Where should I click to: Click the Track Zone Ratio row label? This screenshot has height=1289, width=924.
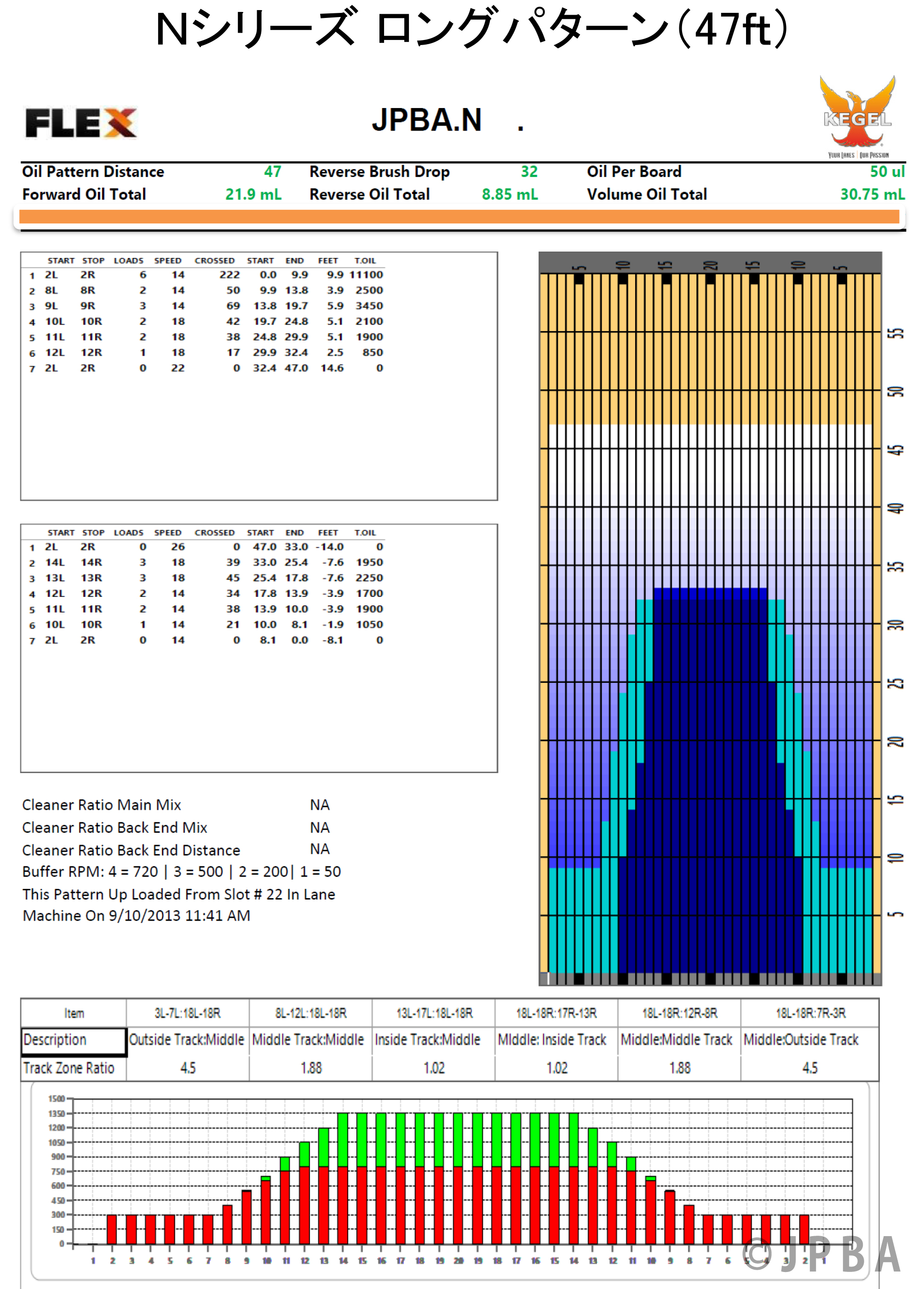69,1068
